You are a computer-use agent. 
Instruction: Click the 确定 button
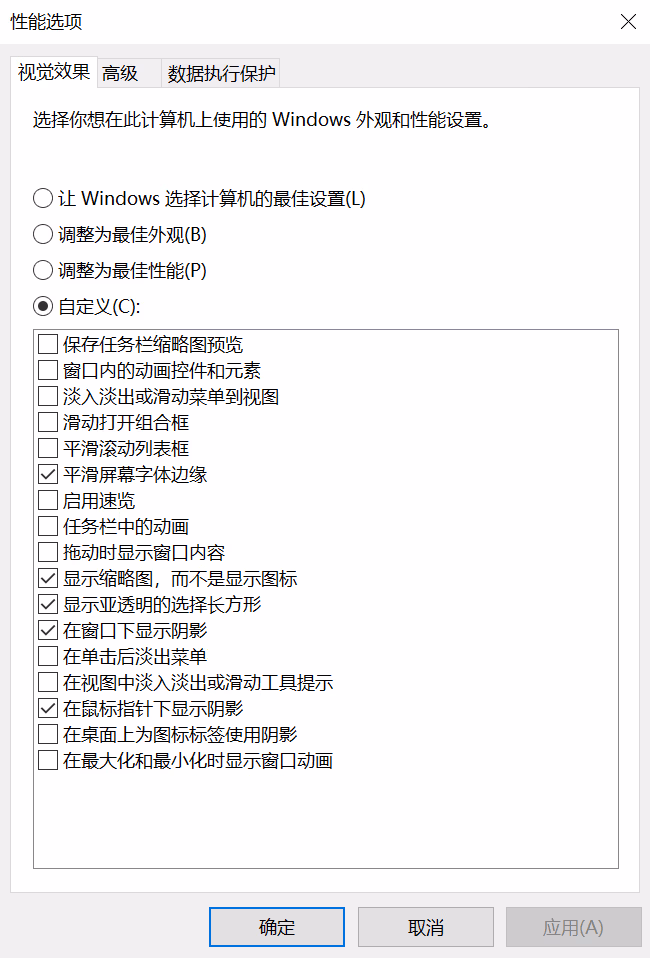click(x=277, y=927)
